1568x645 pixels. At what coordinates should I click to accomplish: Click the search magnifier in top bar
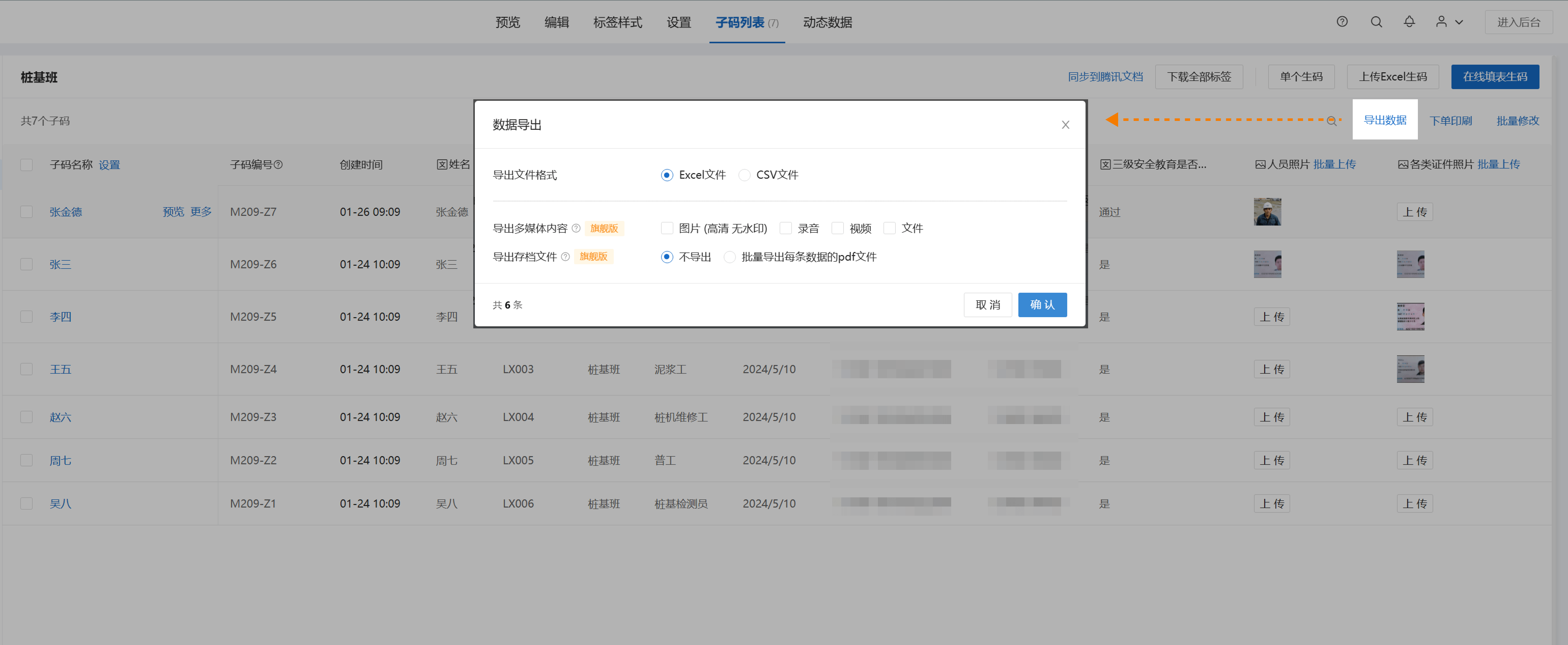pos(1376,22)
